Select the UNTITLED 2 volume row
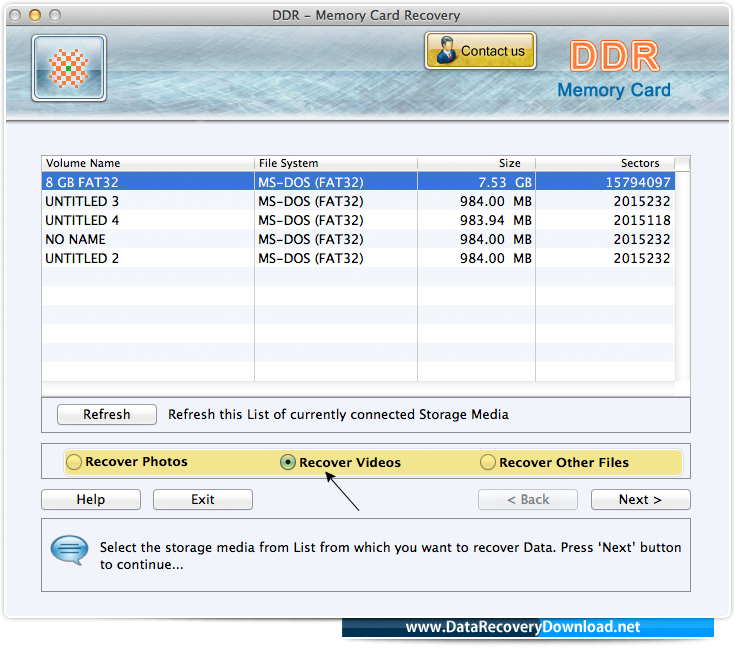The image size is (735, 648). coord(359,258)
